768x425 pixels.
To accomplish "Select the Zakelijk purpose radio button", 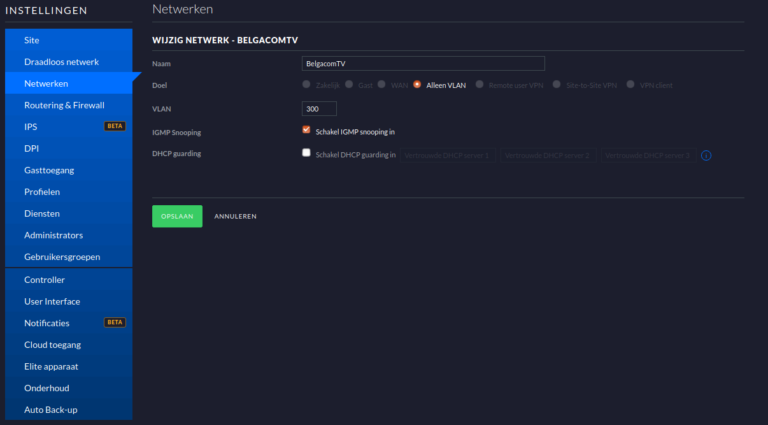I will click(x=306, y=85).
